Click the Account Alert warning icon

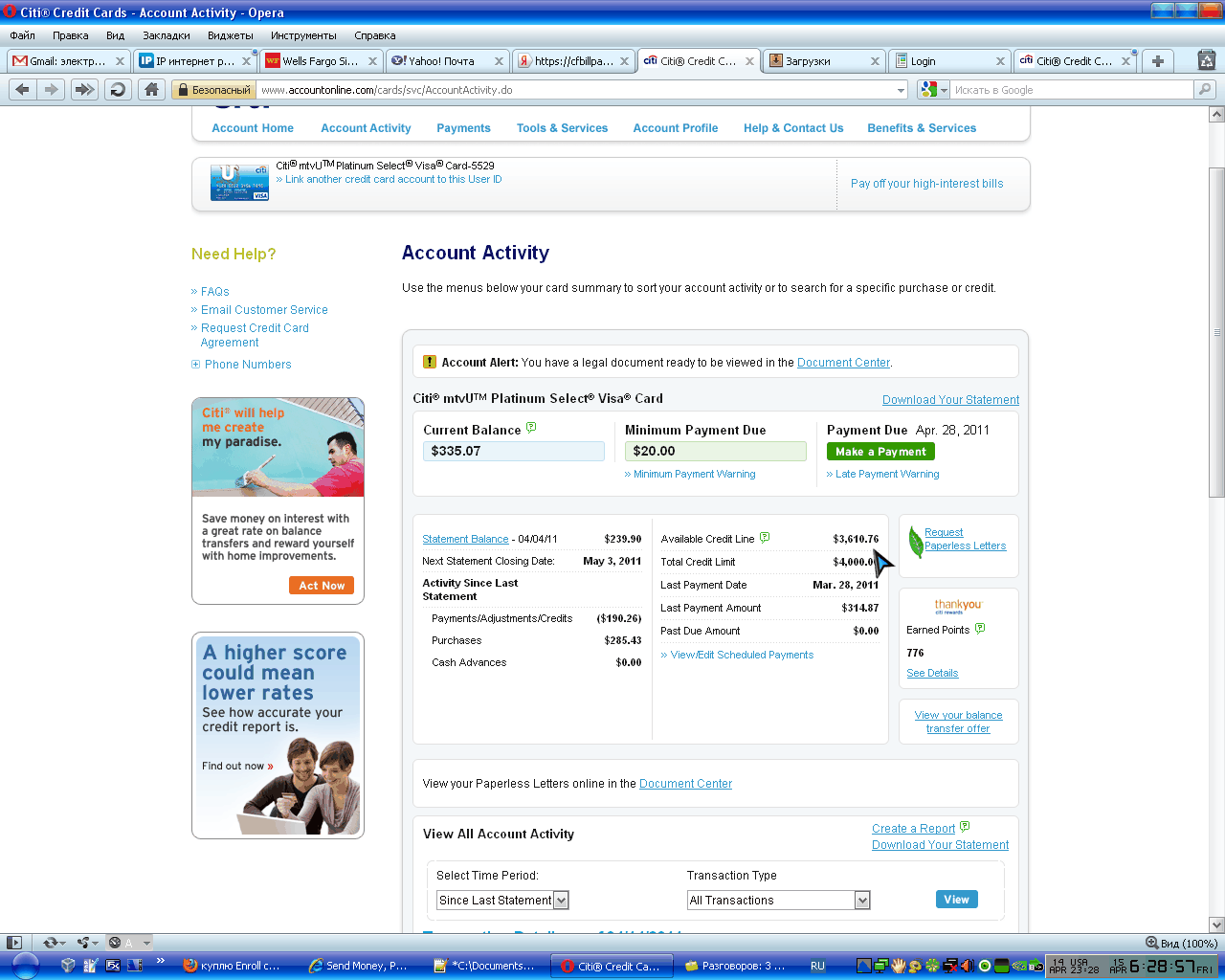[x=430, y=362]
